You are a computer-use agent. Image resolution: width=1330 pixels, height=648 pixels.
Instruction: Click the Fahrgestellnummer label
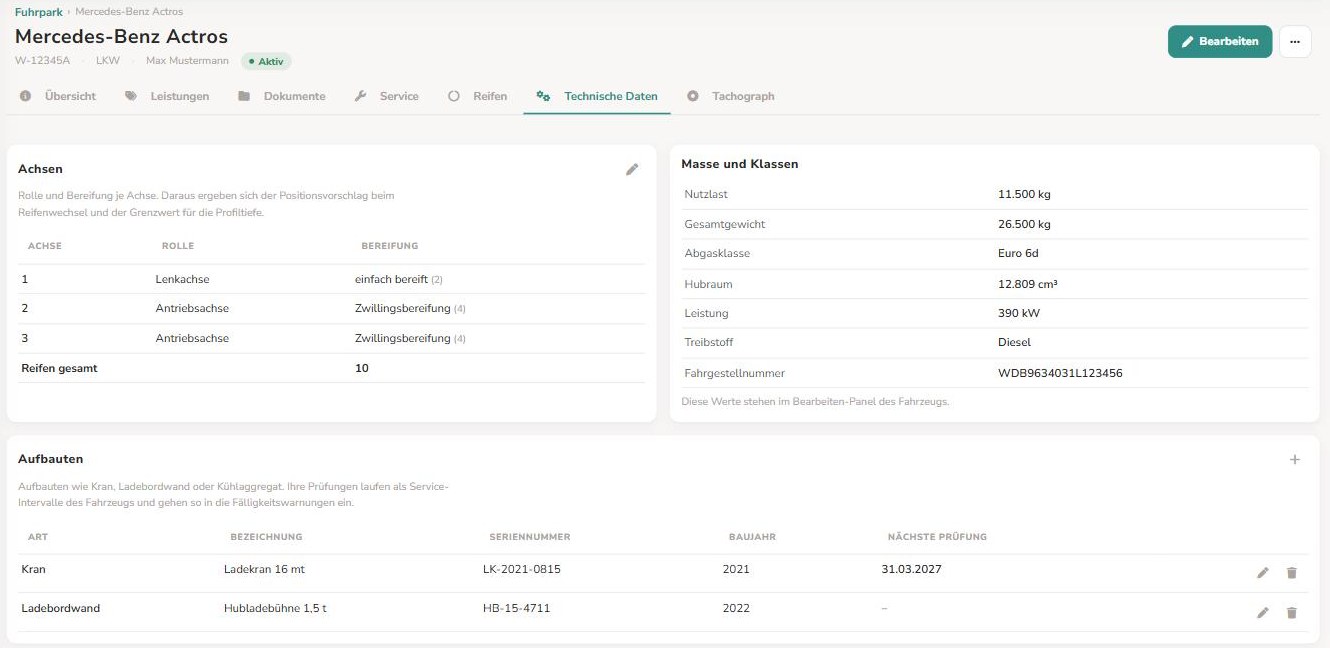point(735,373)
